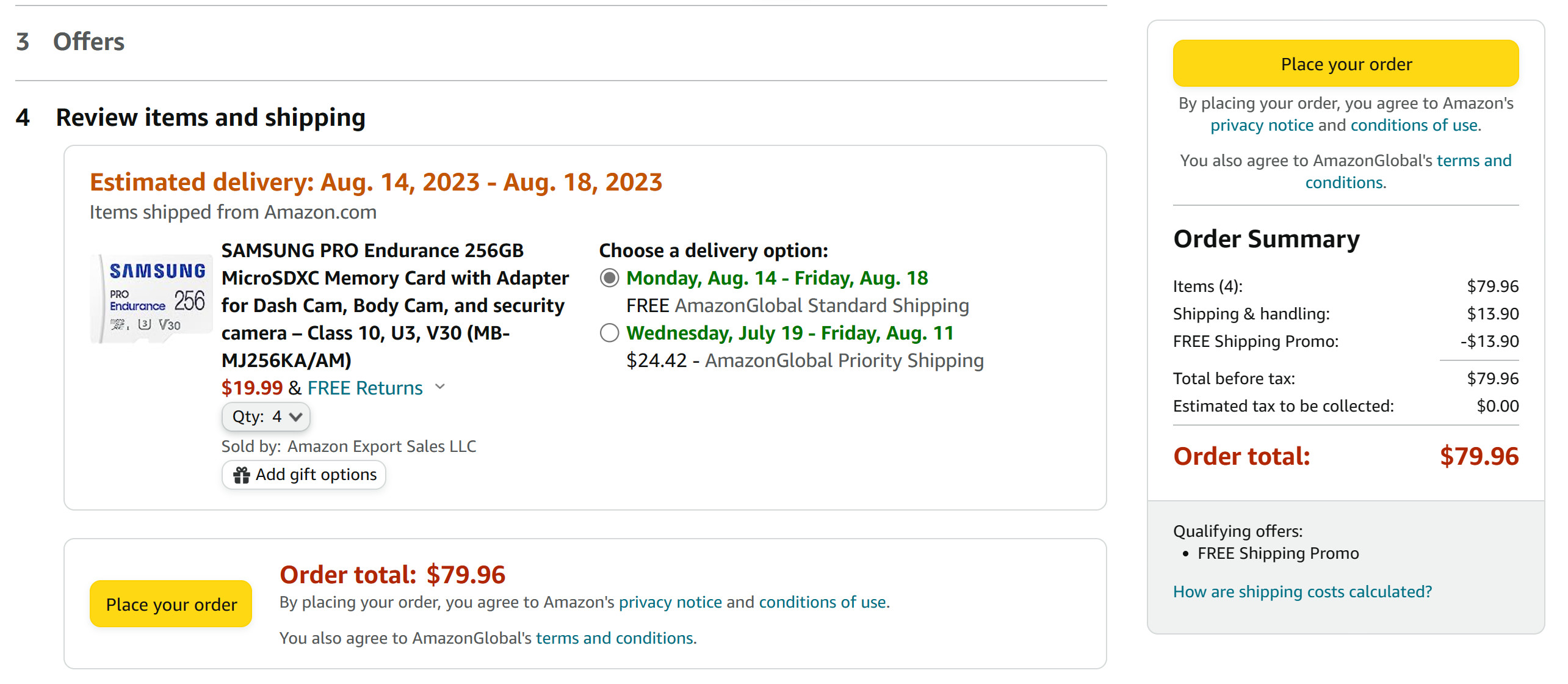Open the Qty: 4 quantity dropdown
The width and height of the screenshot is (1568, 684).
click(x=266, y=417)
